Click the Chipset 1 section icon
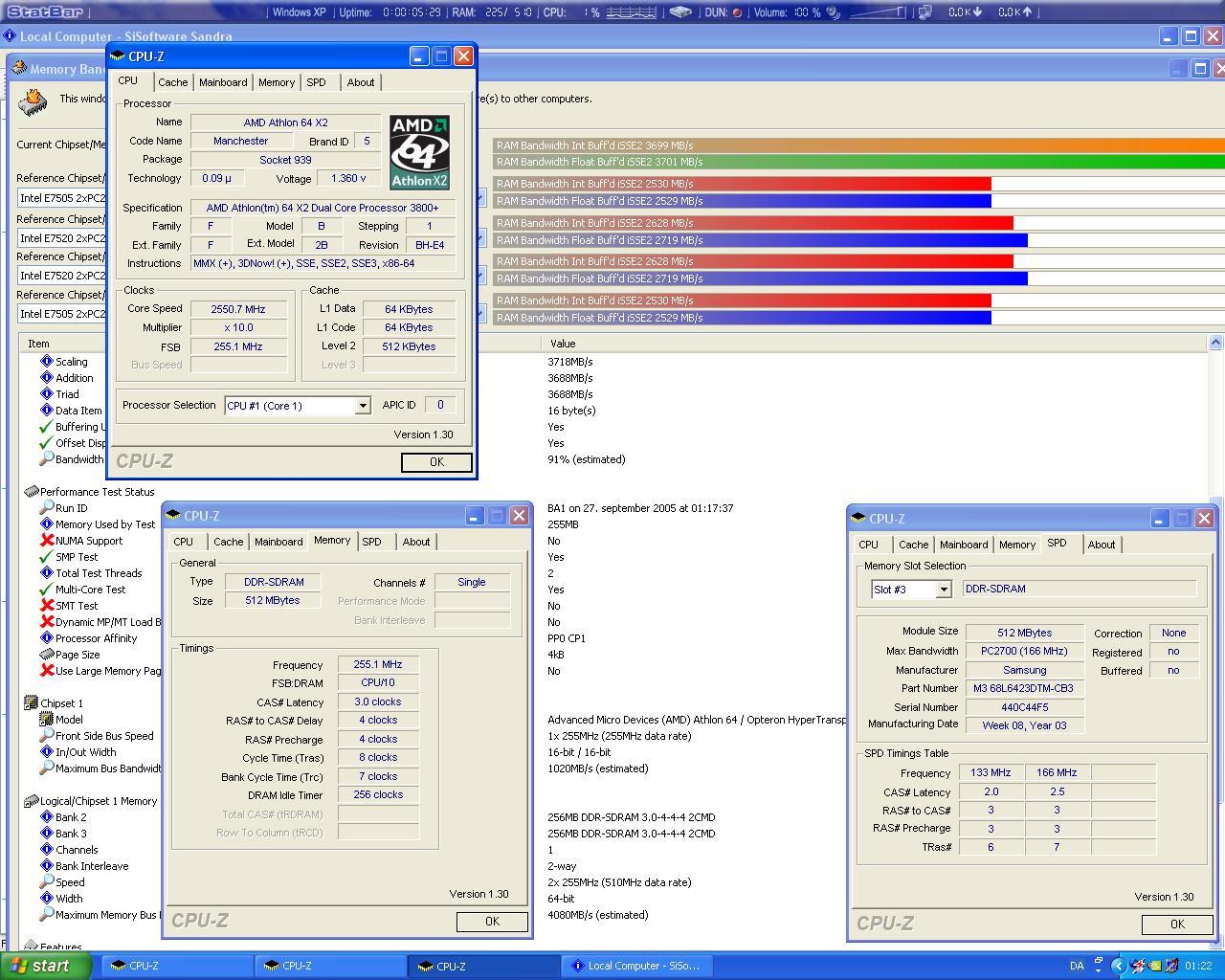1225x980 pixels. [x=31, y=703]
